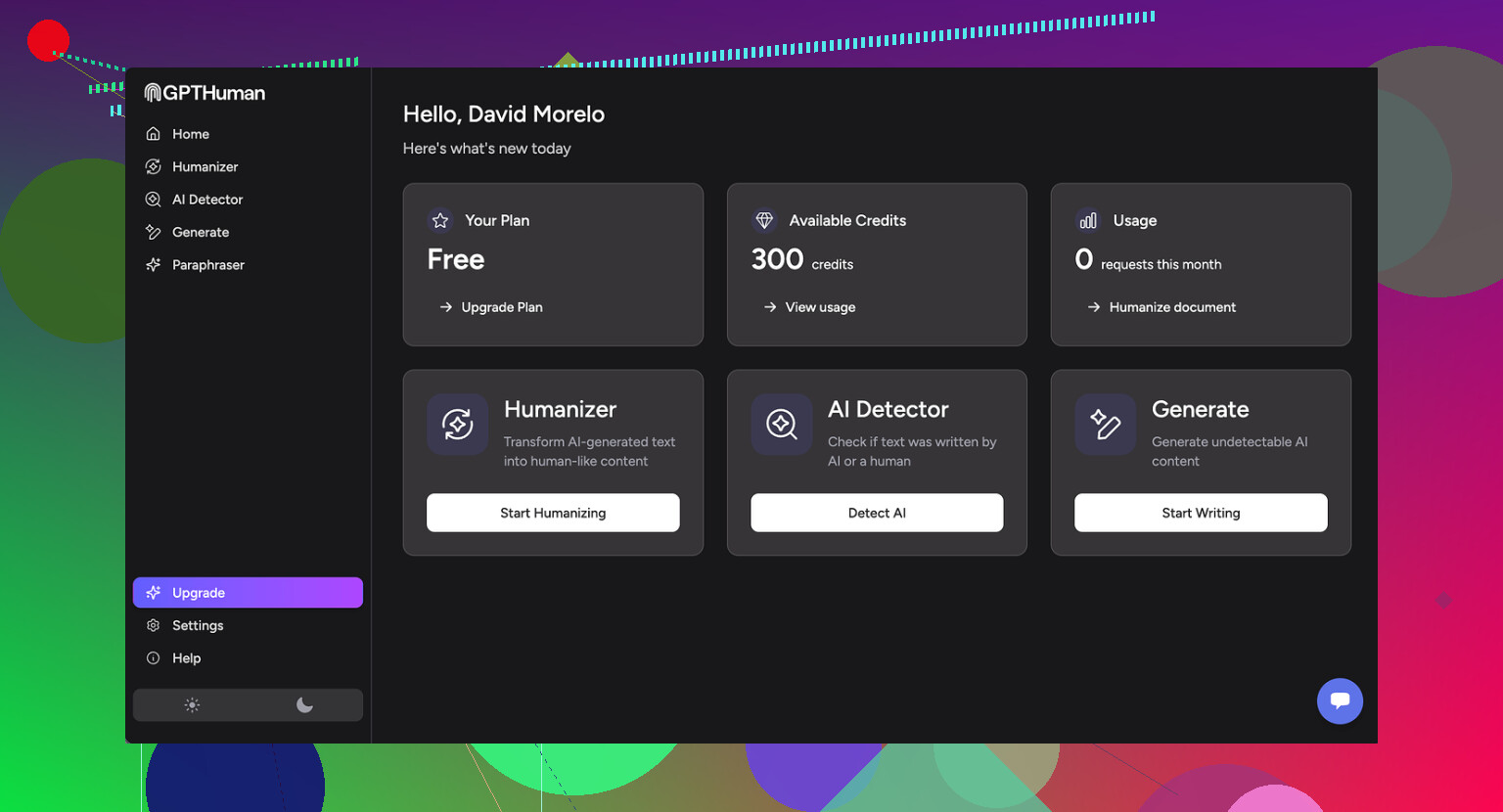This screenshot has width=1503, height=812.
Task: Select the Humanizer icon in the sidebar
Action: pyautogui.click(x=154, y=166)
